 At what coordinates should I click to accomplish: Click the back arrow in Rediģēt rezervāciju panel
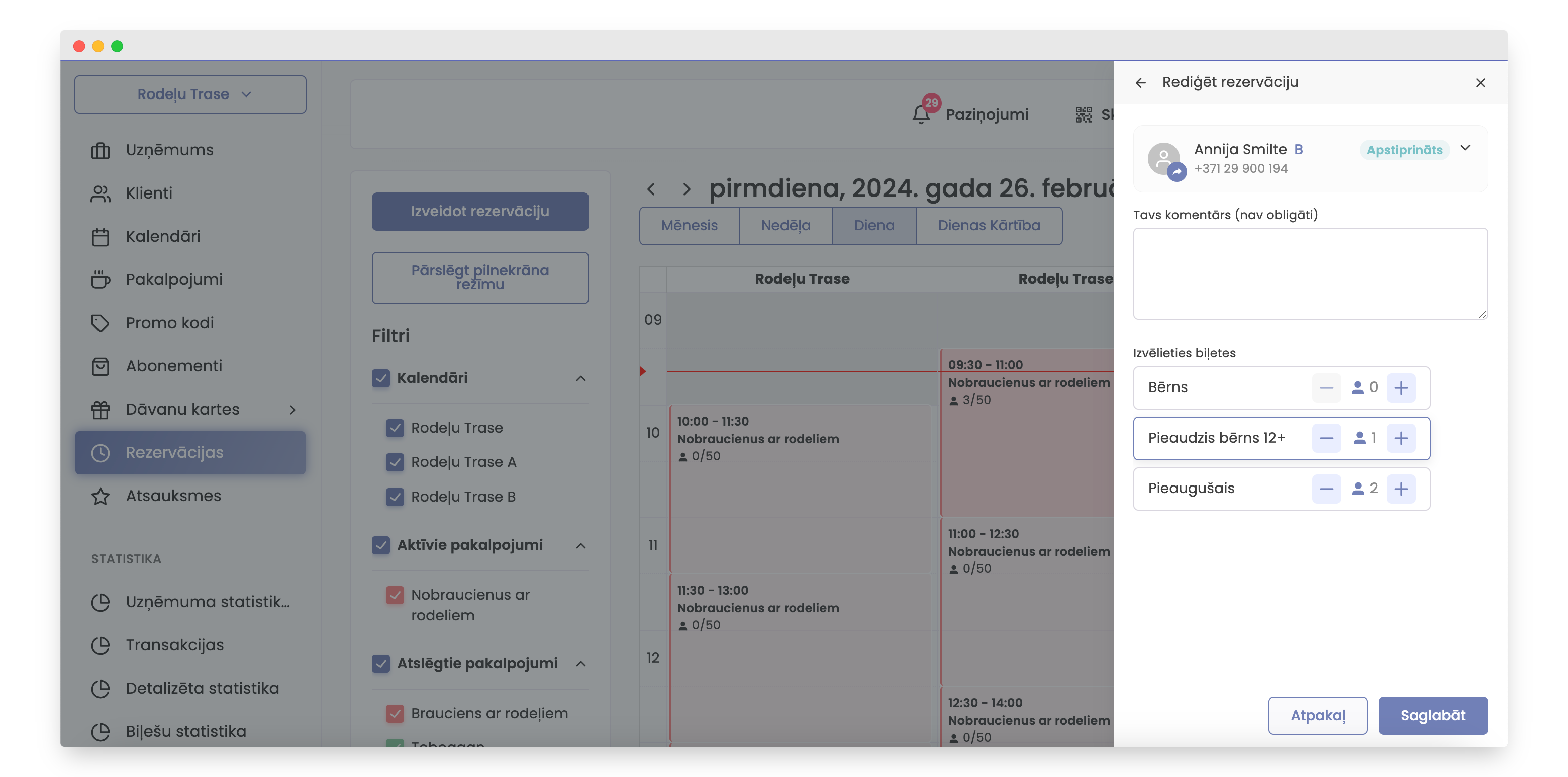click(1141, 83)
